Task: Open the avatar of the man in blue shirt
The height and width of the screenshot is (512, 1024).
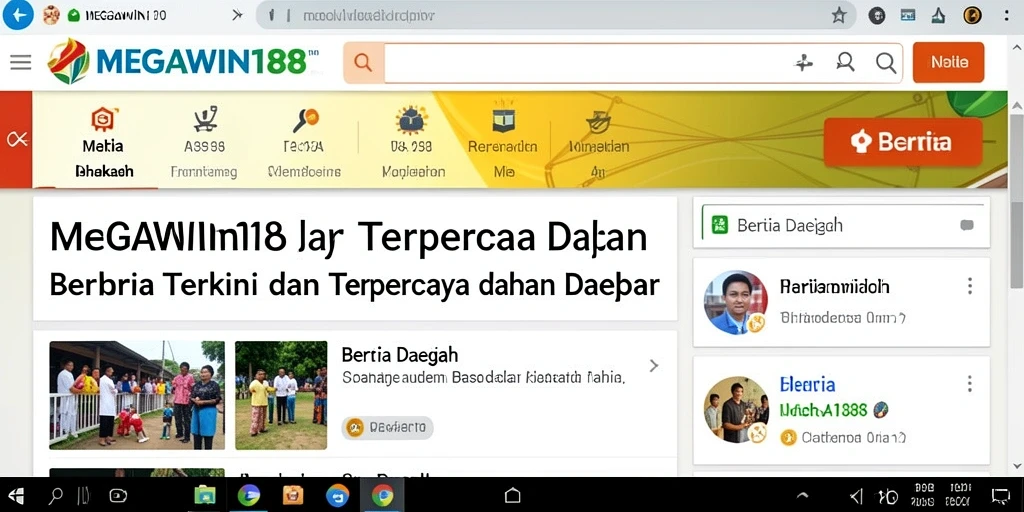Action: [x=735, y=302]
